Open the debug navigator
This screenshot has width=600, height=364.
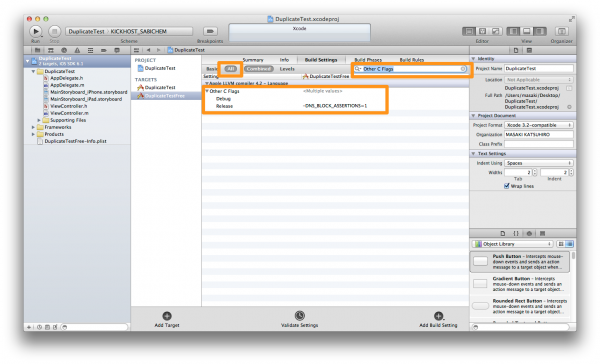pos(90,50)
